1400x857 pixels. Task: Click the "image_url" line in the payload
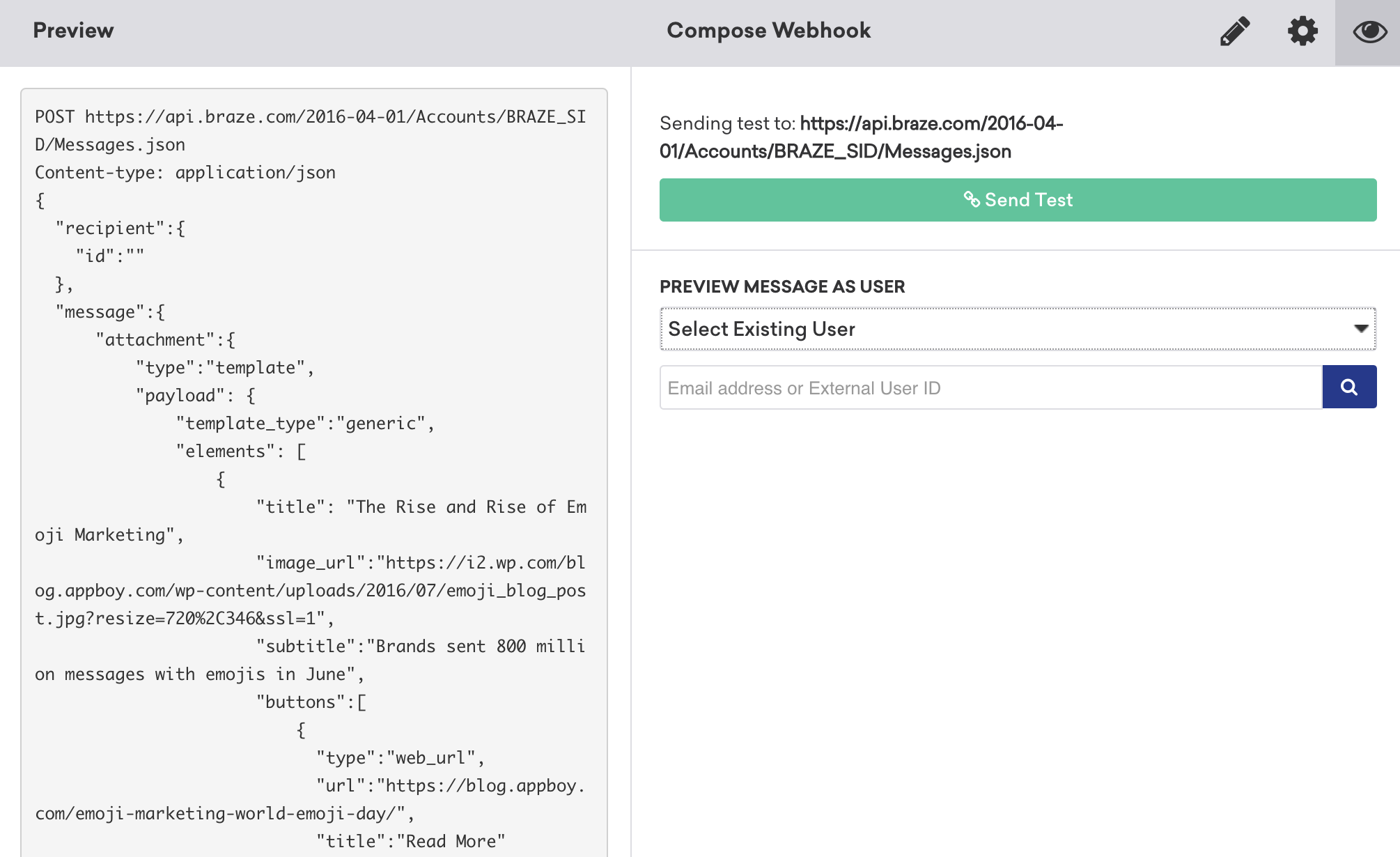[x=311, y=590]
